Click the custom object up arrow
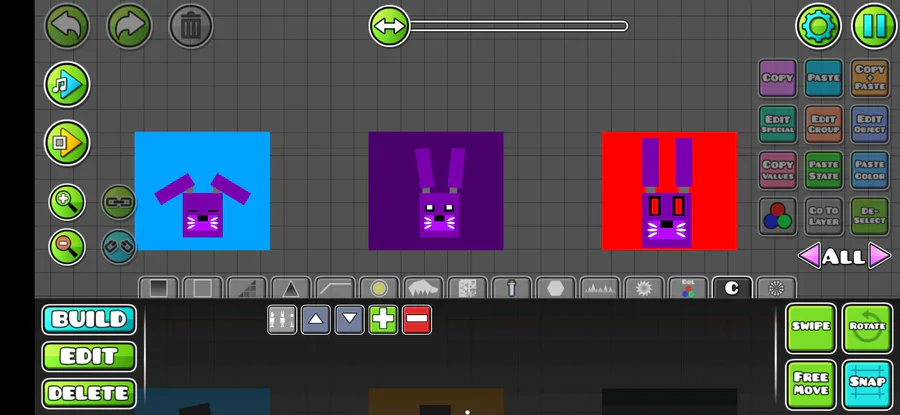The height and width of the screenshot is (415, 900). tap(316, 320)
